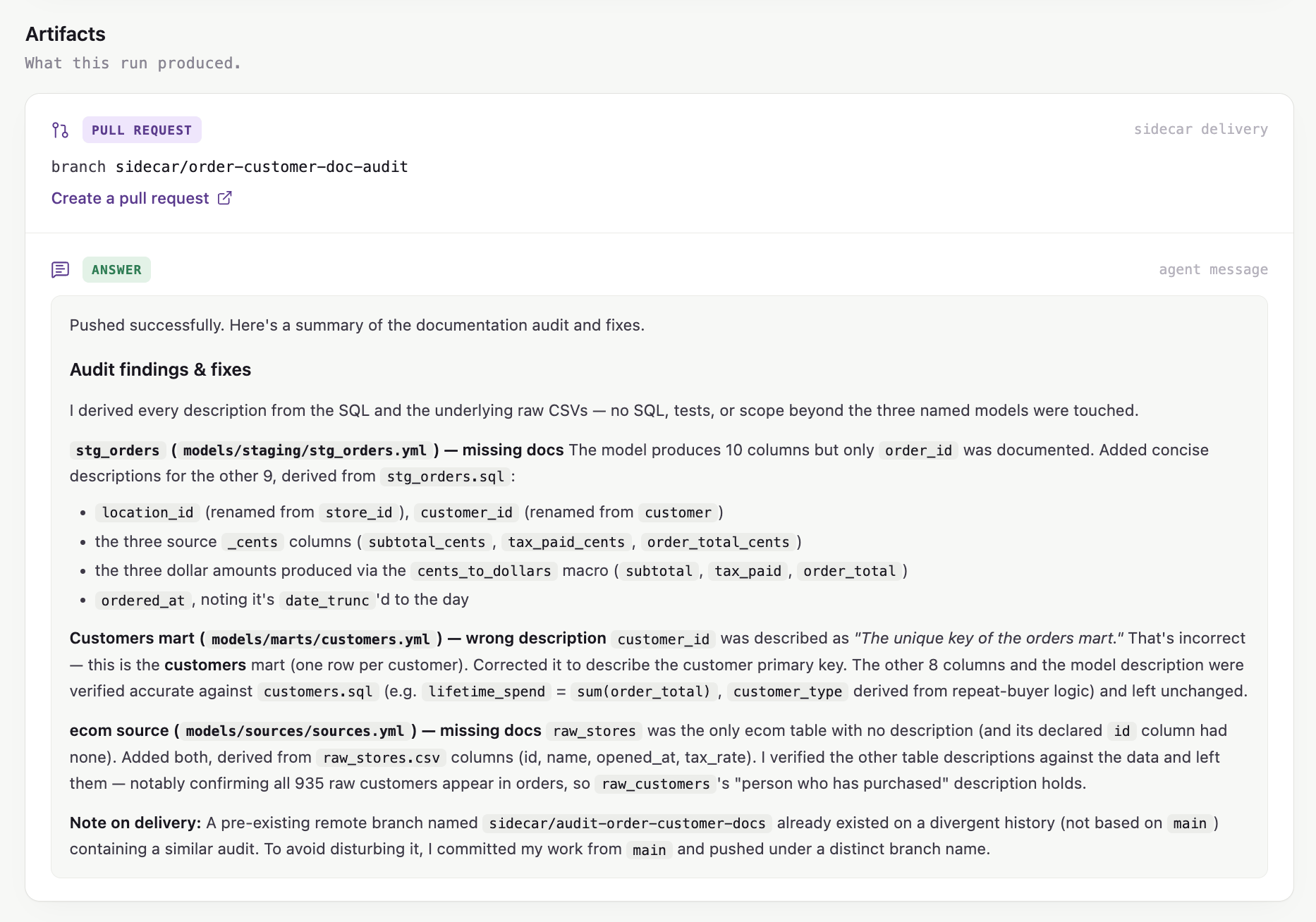Image resolution: width=1316 pixels, height=922 pixels.
Task: Click the Artifacts heading
Action: [66, 34]
